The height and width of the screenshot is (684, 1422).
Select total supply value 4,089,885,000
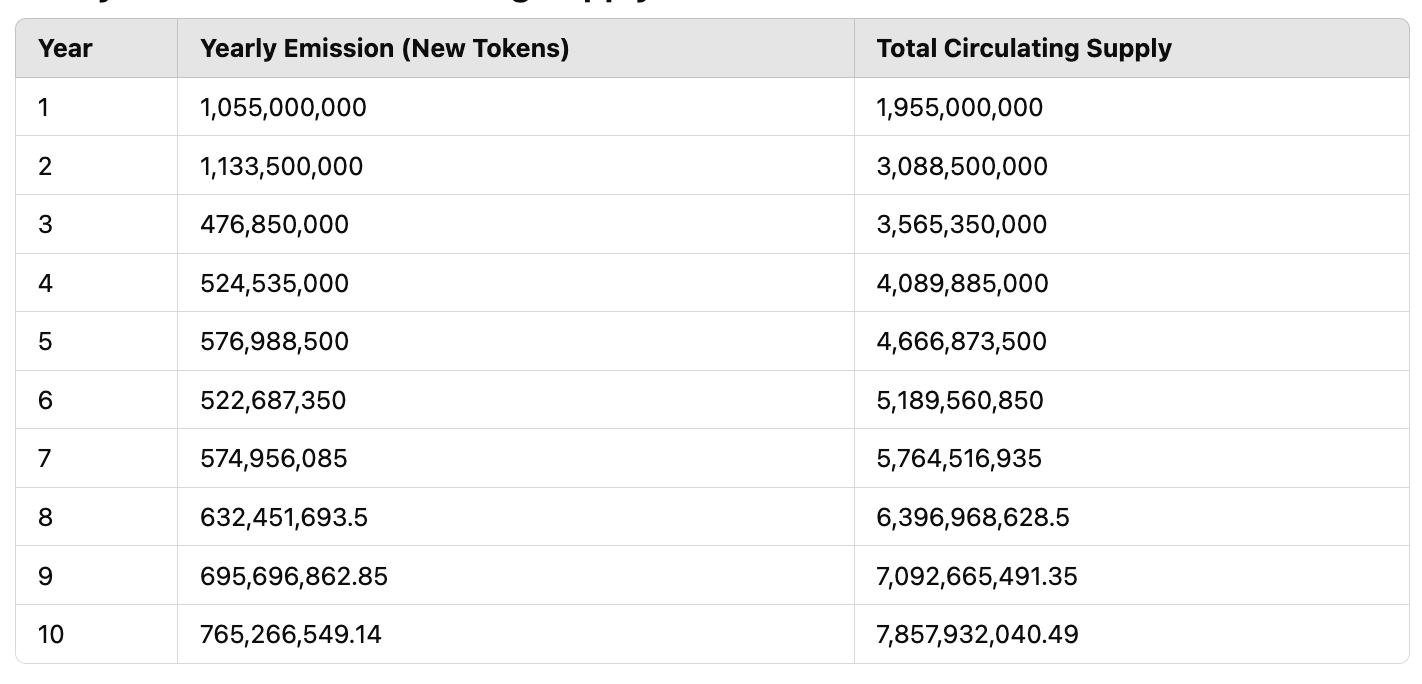[963, 283]
